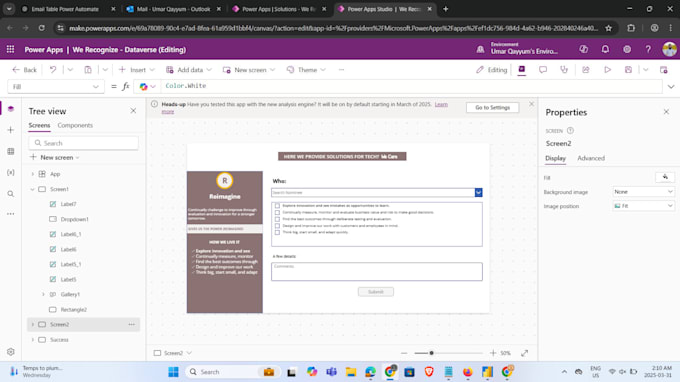Open the Copilot icon in purple header
This screenshot has width=680, height=382.
584,49
